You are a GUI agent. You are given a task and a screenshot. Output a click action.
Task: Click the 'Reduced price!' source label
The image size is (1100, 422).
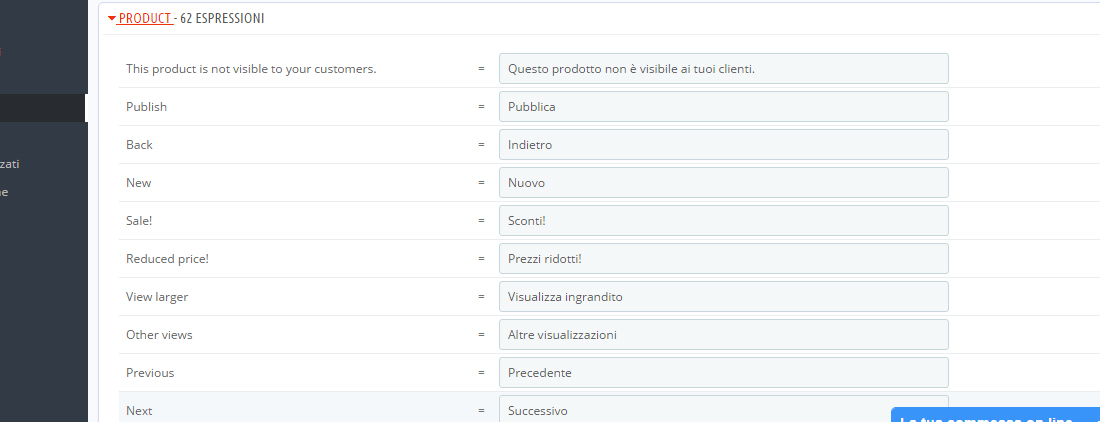(167, 259)
